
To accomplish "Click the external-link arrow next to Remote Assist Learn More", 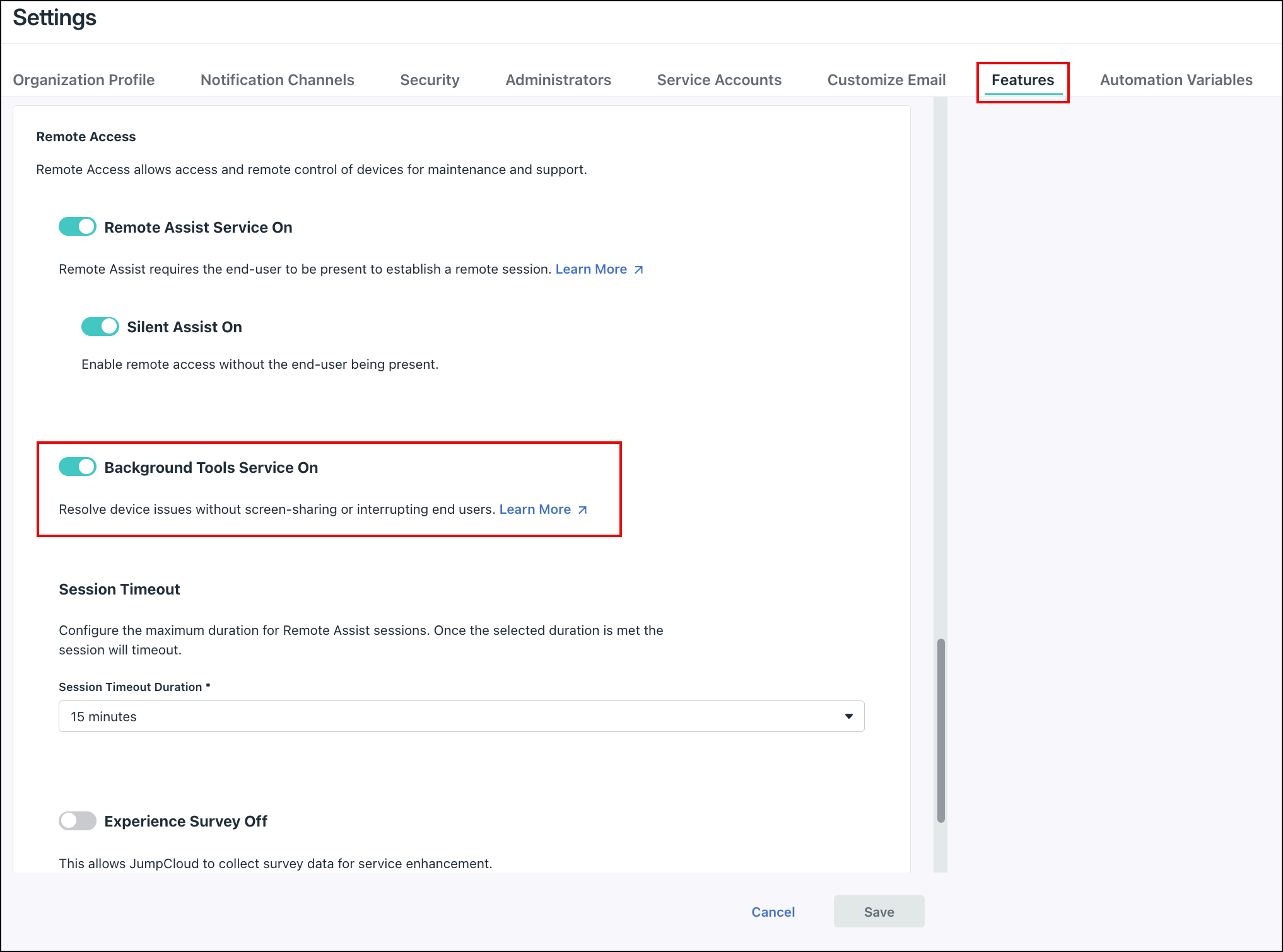I will (639, 269).
